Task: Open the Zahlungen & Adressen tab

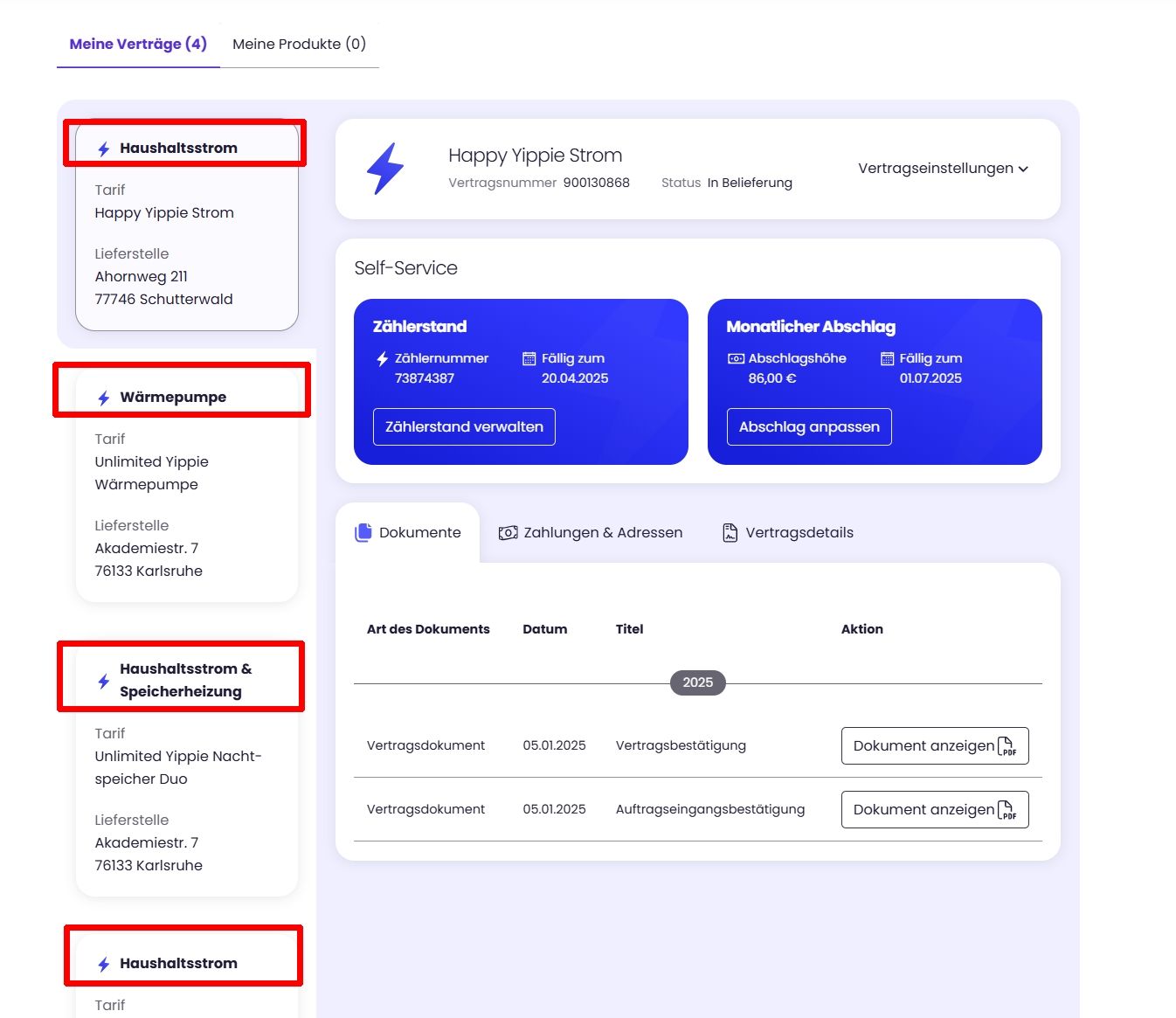Action: point(591,533)
